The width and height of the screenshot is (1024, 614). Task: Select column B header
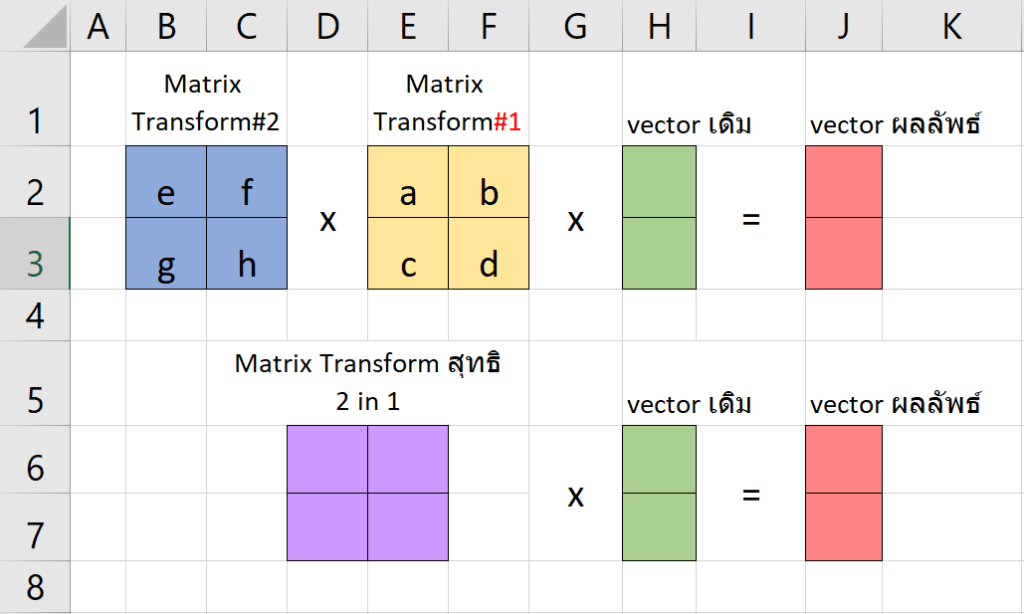[167, 25]
